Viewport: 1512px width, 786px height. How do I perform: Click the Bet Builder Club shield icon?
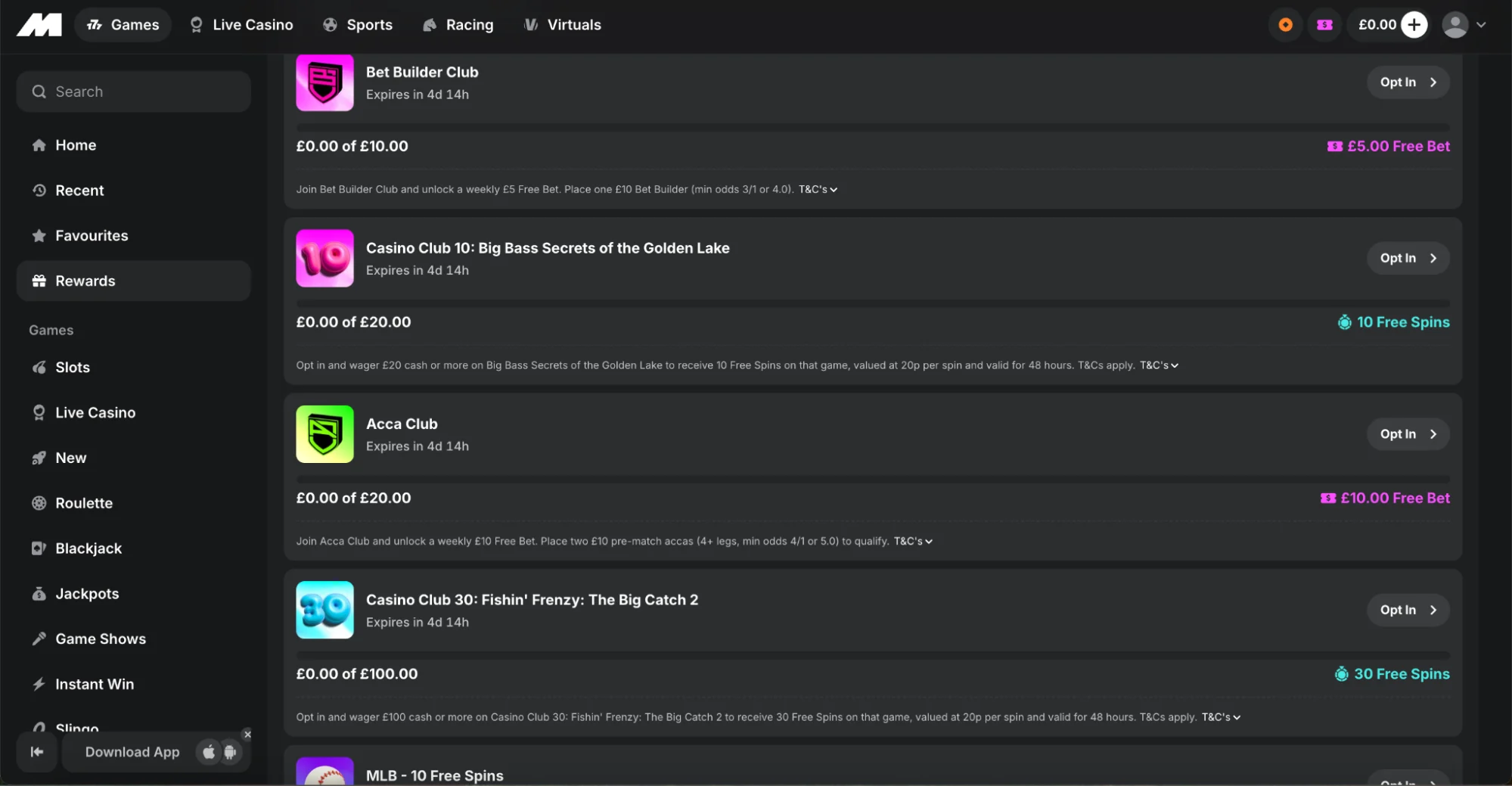click(324, 82)
